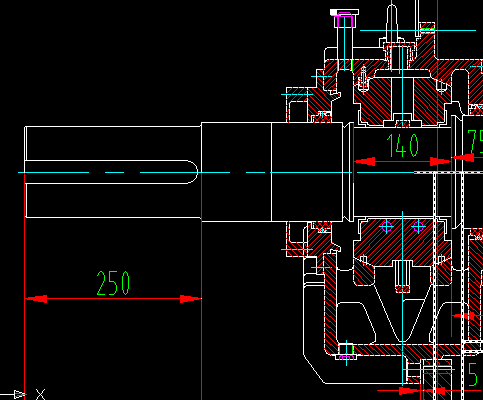Click the left arrowhead of the 250 dimension
This screenshot has width=483, height=400.
coord(36,299)
